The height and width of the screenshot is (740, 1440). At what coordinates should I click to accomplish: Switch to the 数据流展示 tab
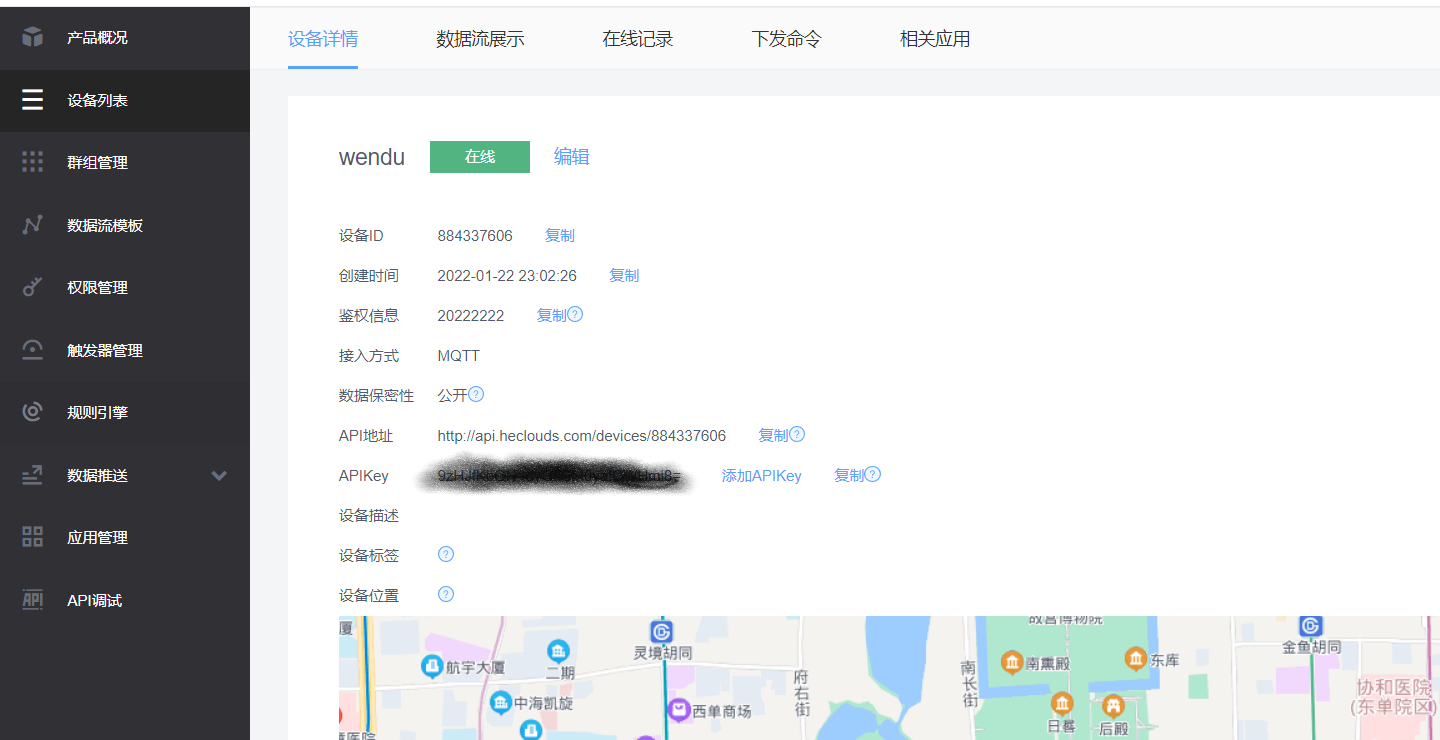point(480,39)
